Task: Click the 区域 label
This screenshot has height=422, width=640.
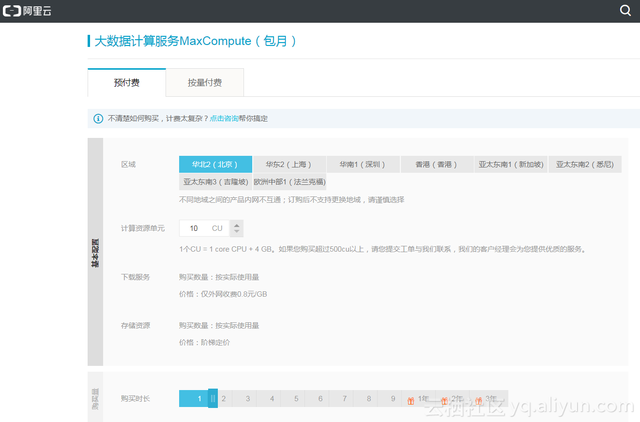Action: coord(128,164)
